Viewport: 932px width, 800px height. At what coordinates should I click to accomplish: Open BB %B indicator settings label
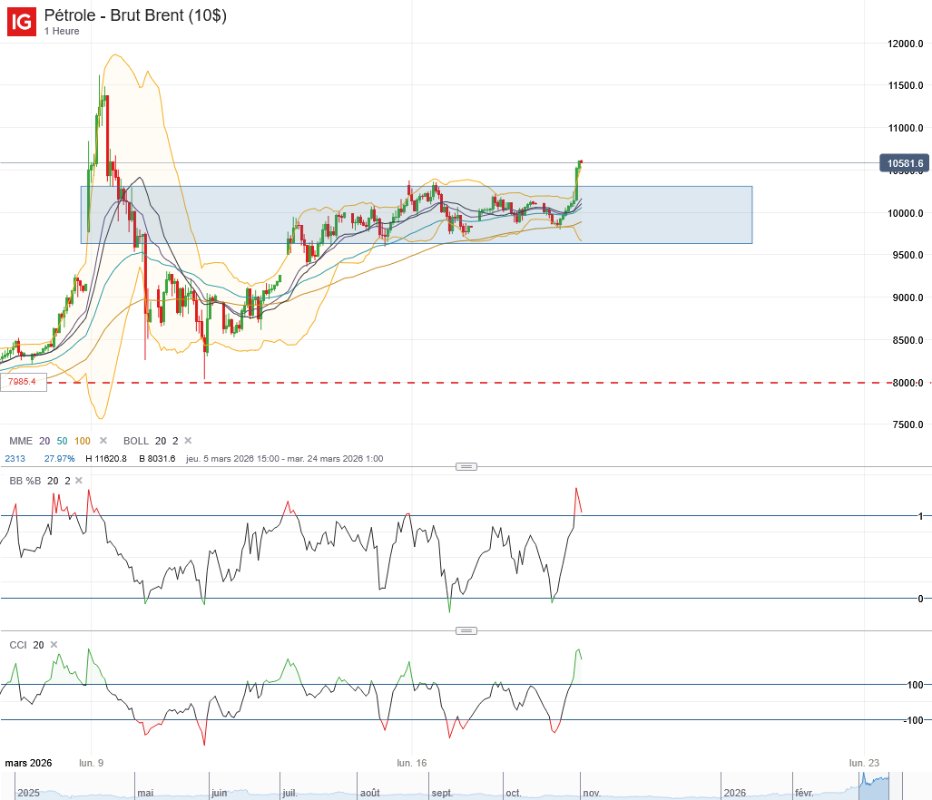[x=25, y=480]
